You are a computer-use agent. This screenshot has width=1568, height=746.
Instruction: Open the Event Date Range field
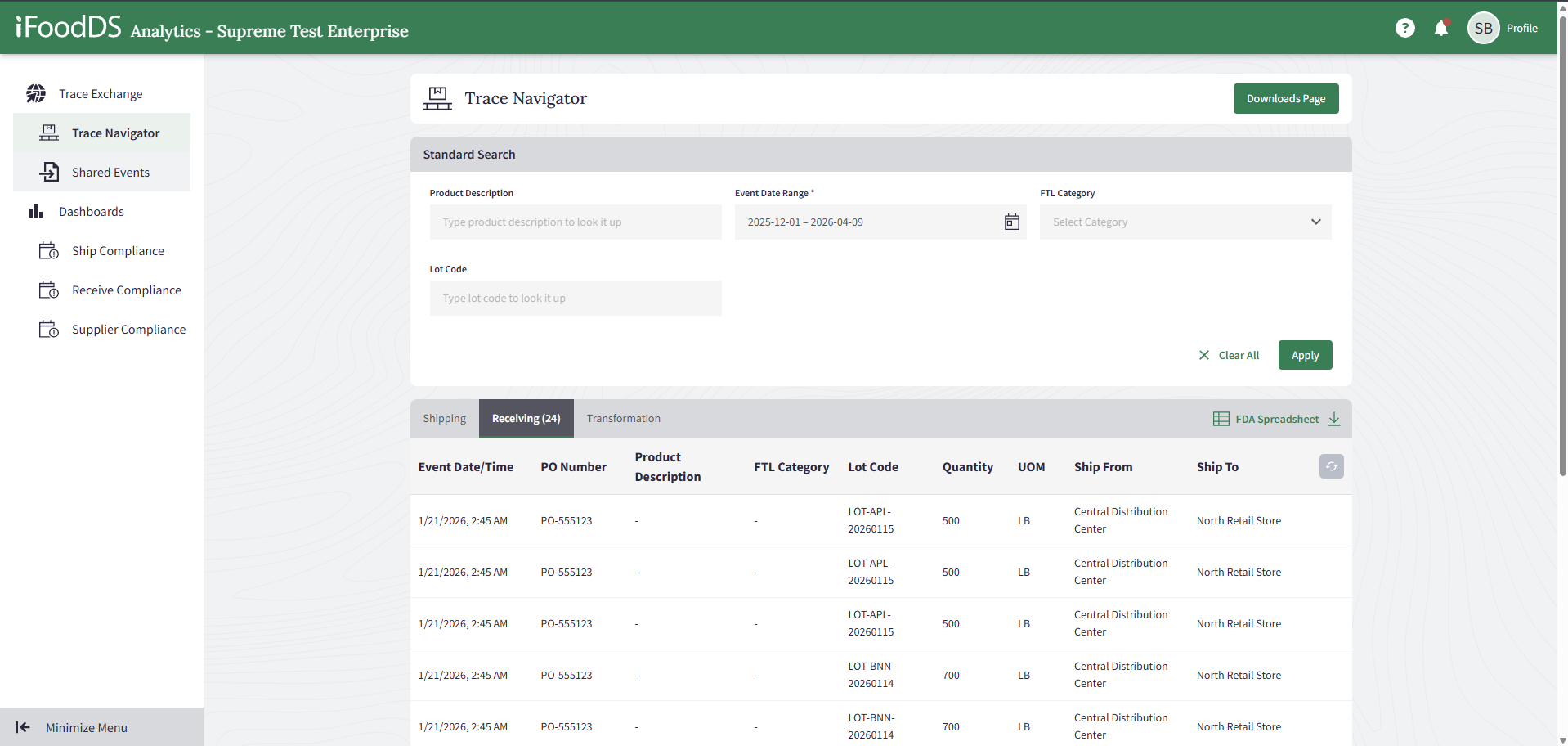(867, 222)
